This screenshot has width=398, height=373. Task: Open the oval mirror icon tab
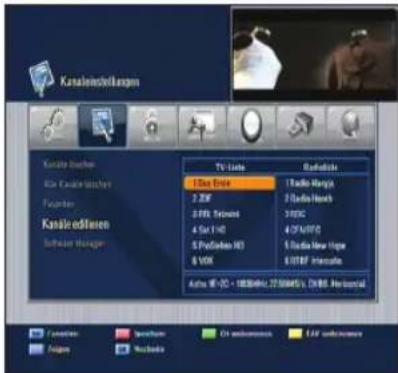click(251, 127)
